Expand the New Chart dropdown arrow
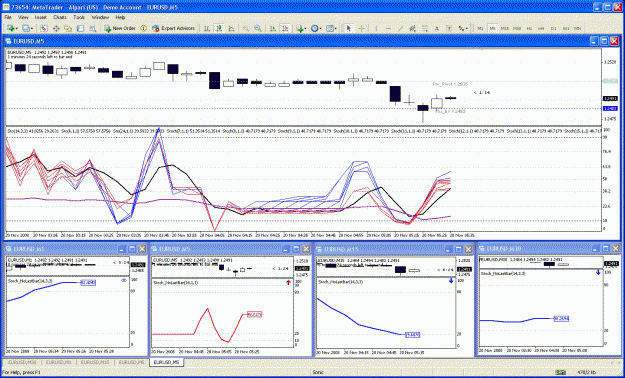Image resolution: width=625 pixels, height=378 pixels. coord(17,28)
